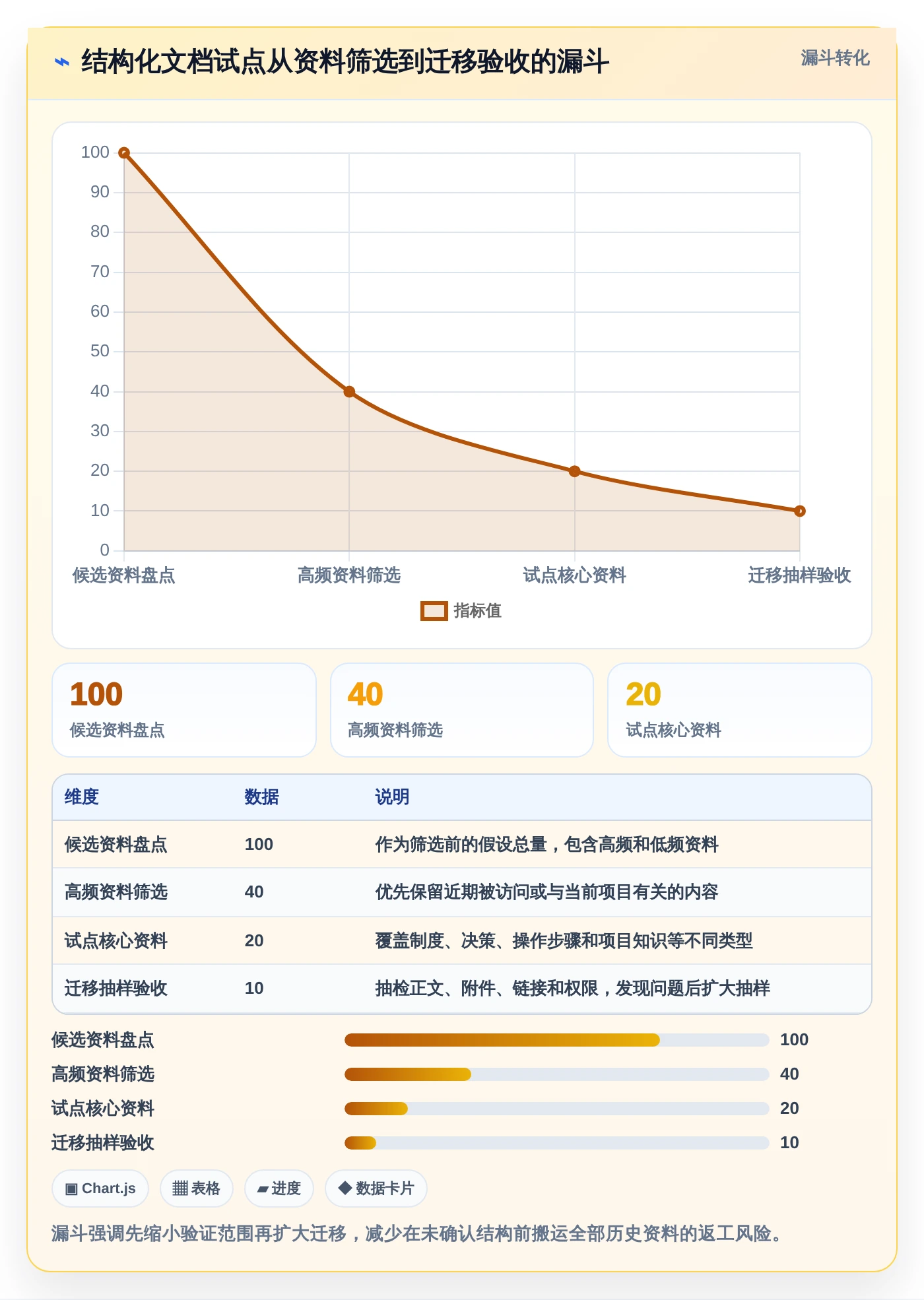Click the progress value 40 beside 高频资料筛选
Image resolution: width=924 pixels, height=1300 pixels.
(789, 1074)
